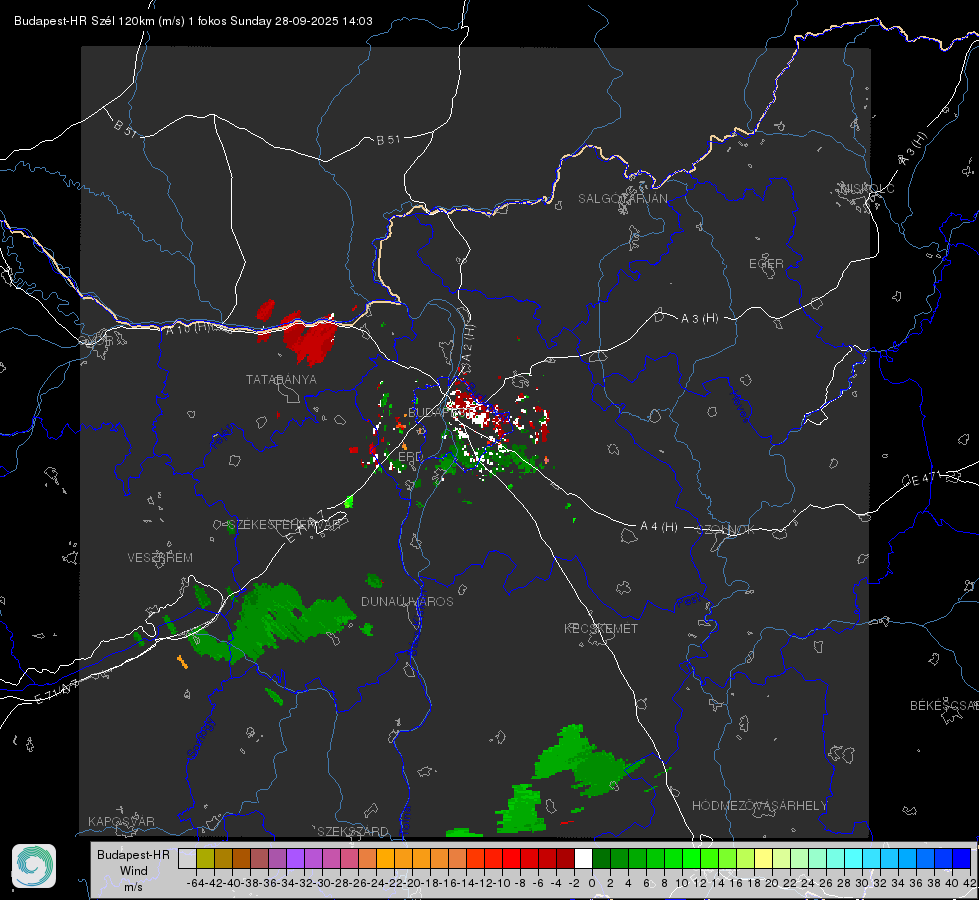This screenshot has height=900, width=979.
Task: Choose the dark blue swatch before 42
Action: tap(962, 858)
